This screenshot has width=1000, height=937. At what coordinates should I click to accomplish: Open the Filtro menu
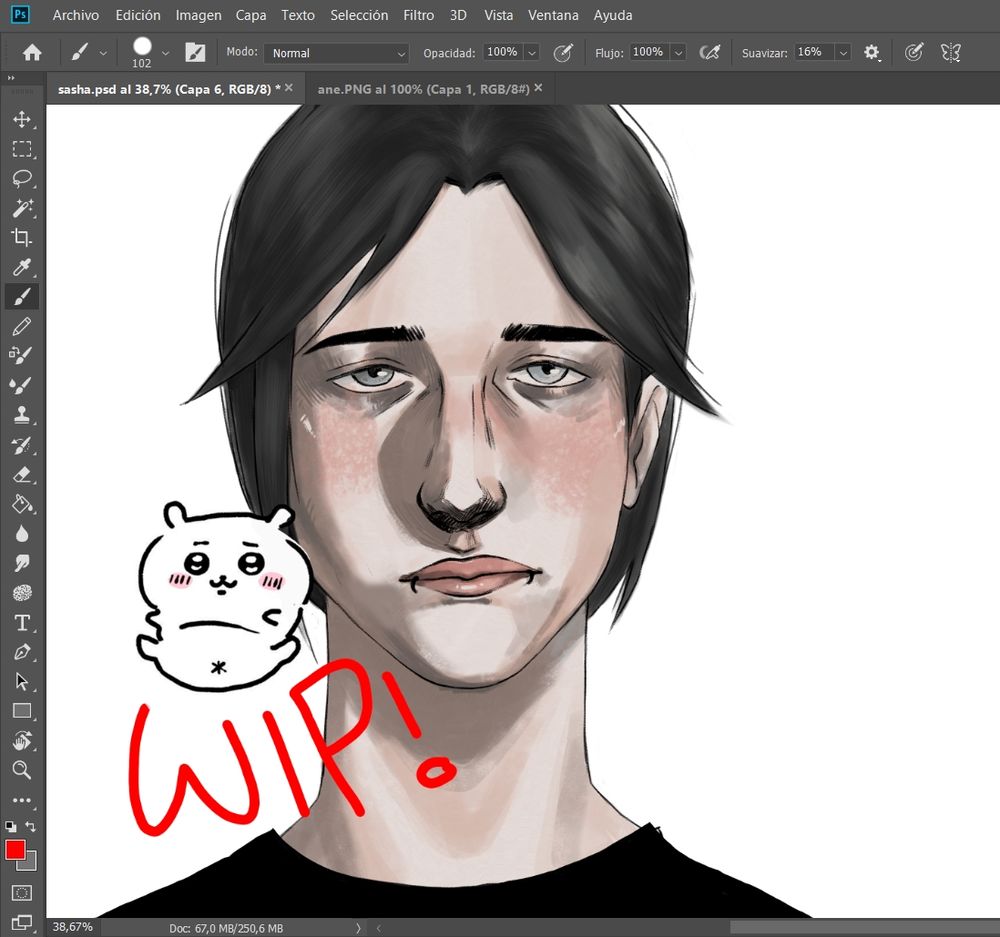click(x=418, y=15)
